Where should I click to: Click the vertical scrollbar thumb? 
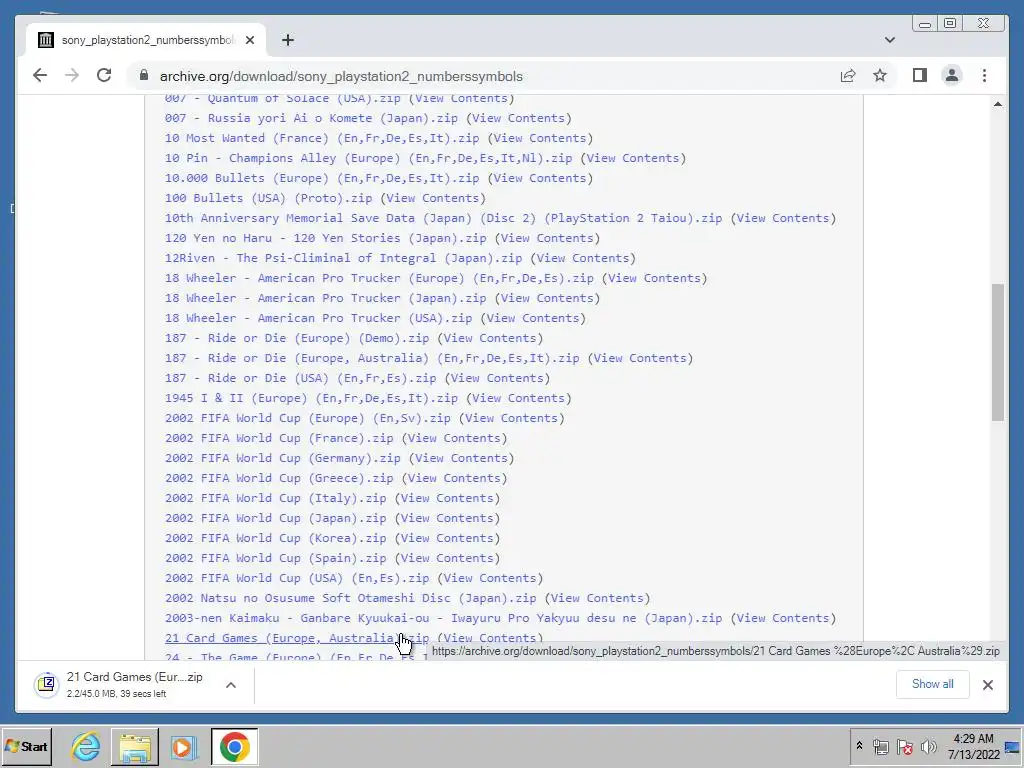point(998,352)
